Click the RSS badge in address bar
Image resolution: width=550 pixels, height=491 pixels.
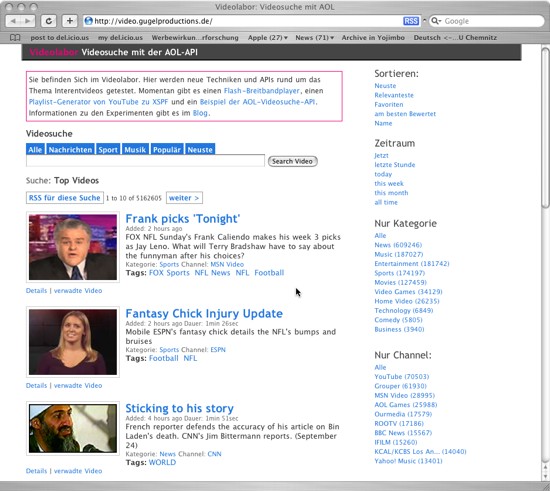[x=411, y=21]
